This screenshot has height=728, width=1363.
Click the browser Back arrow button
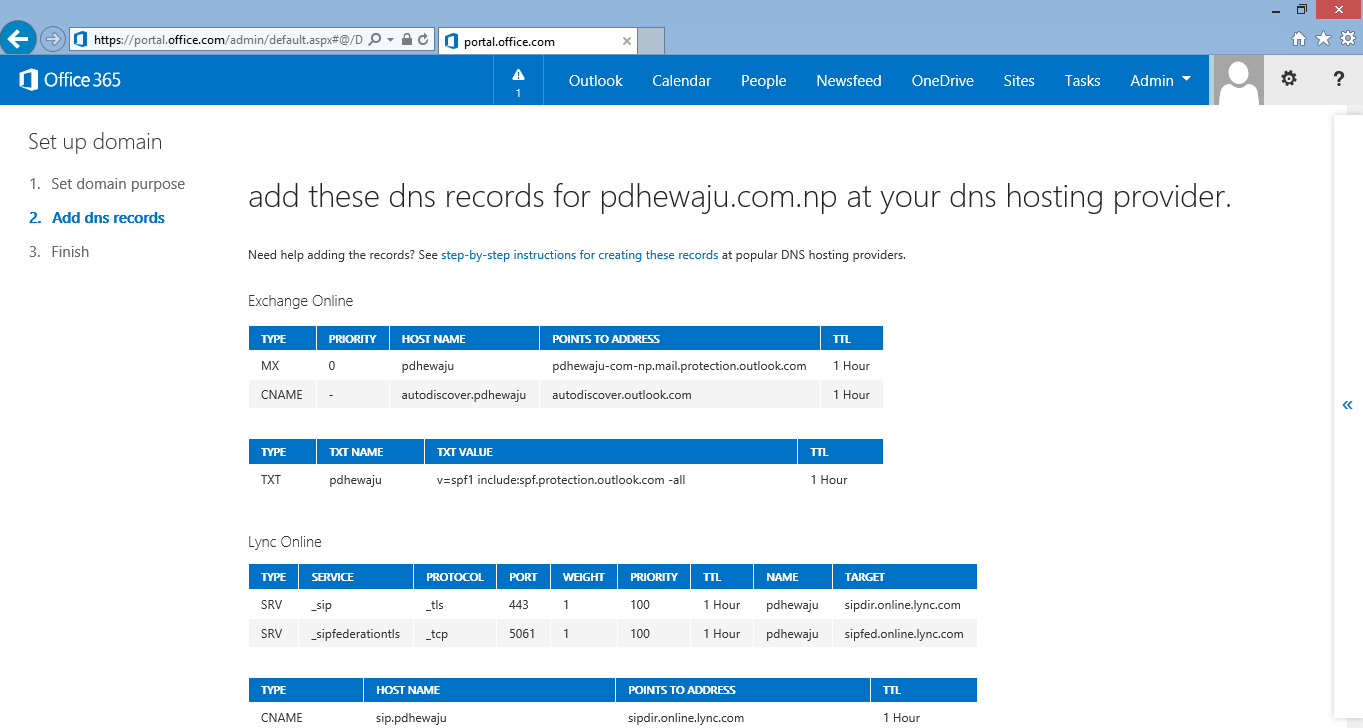tap(20, 39)
